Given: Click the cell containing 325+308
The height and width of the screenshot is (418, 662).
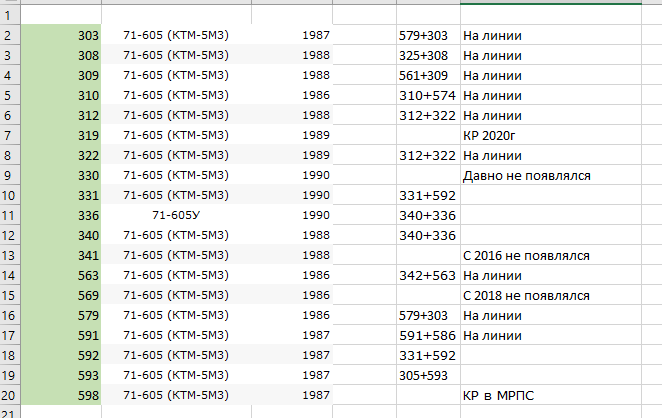Looking at the screenshot, I should pyautogui.click(x=427, y=56).
